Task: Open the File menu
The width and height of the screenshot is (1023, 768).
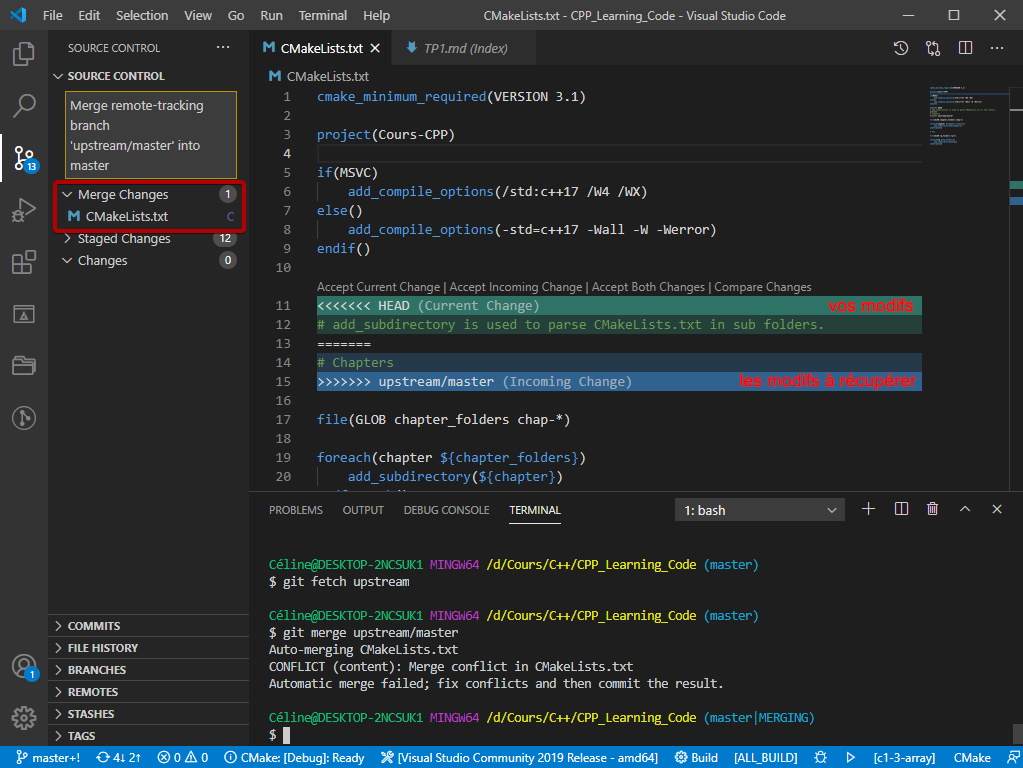Action: pos(52,15)
